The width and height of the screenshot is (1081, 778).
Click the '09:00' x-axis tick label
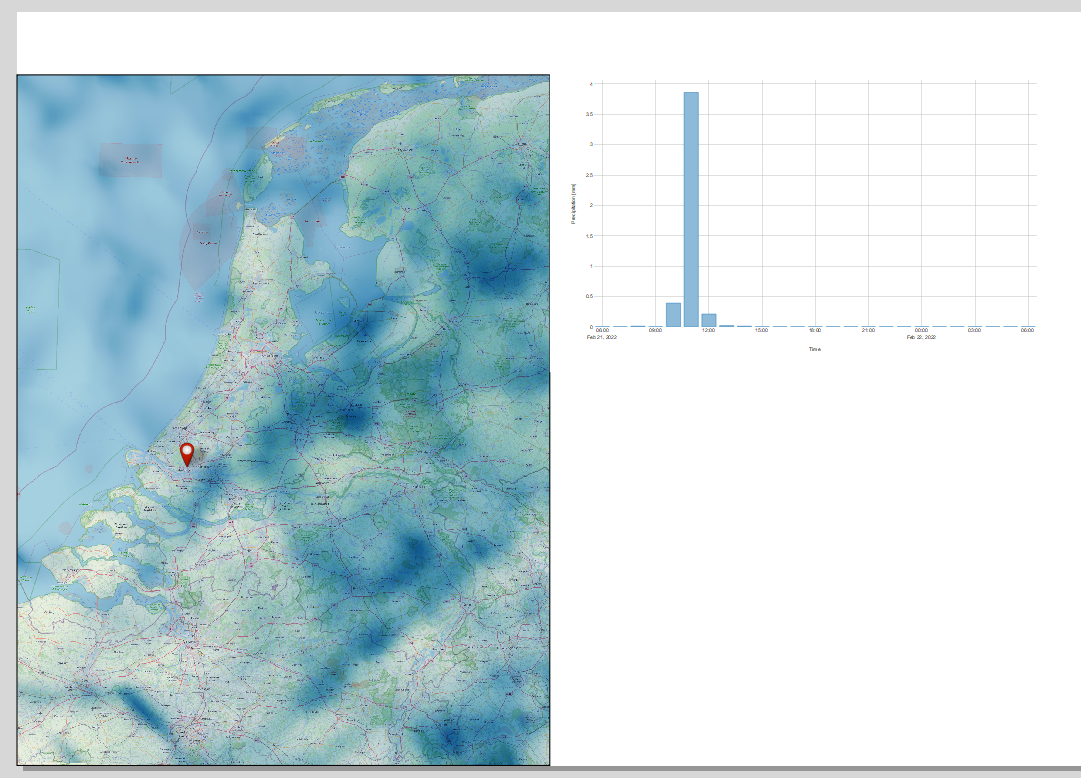pyautogui.click(x=655, y=330)
